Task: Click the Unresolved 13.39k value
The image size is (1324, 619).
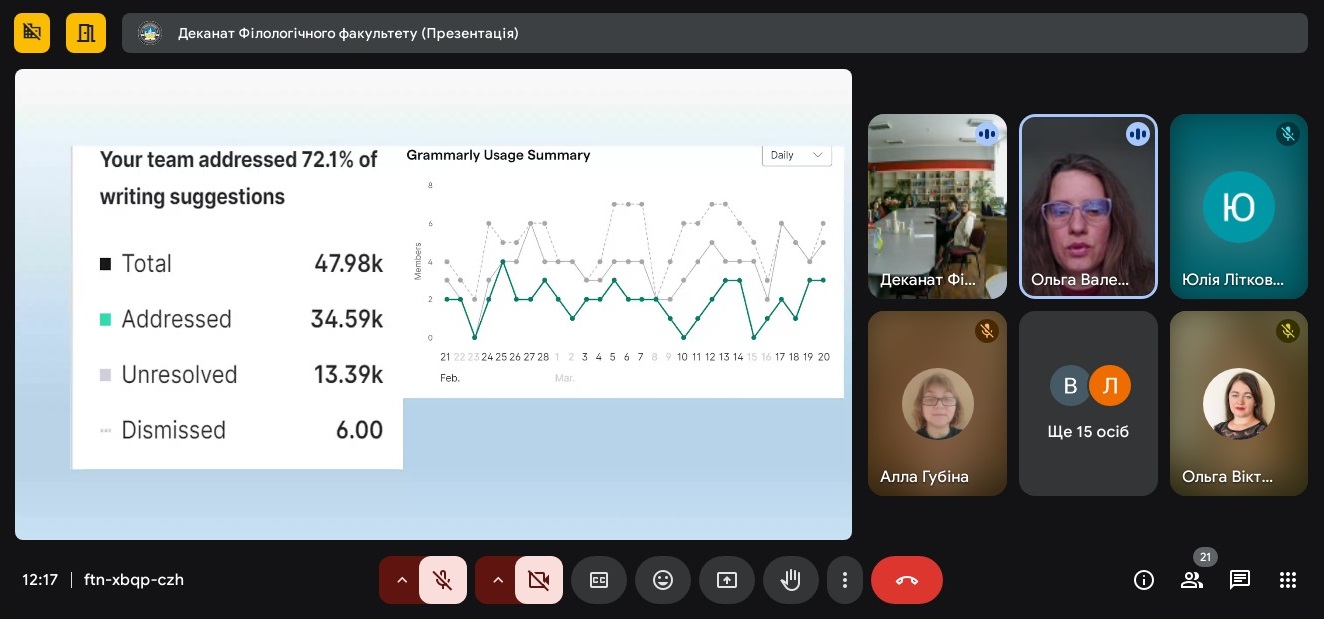Action: (x=347, y=375)
